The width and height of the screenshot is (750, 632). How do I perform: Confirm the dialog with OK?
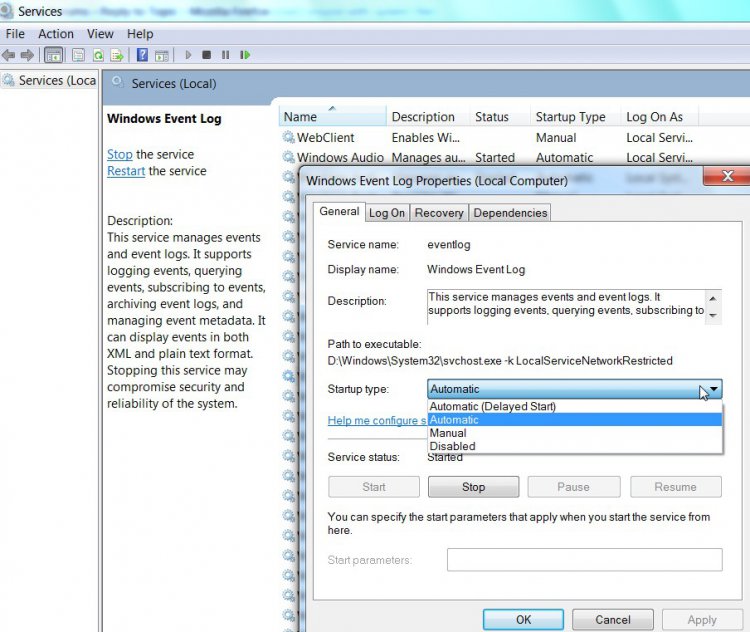pyautogui.click(x=523, y=620)
